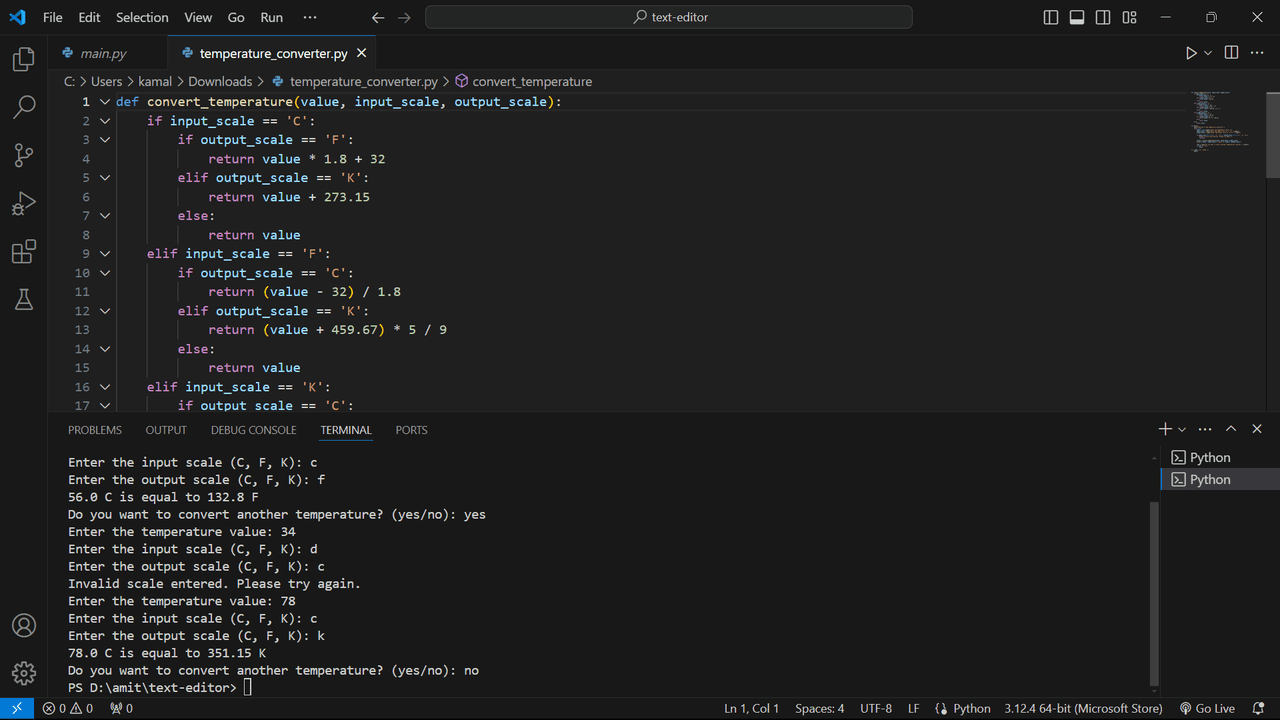Run the Python file with play button
This screenshot has width=1280, height=720.
1191,53
